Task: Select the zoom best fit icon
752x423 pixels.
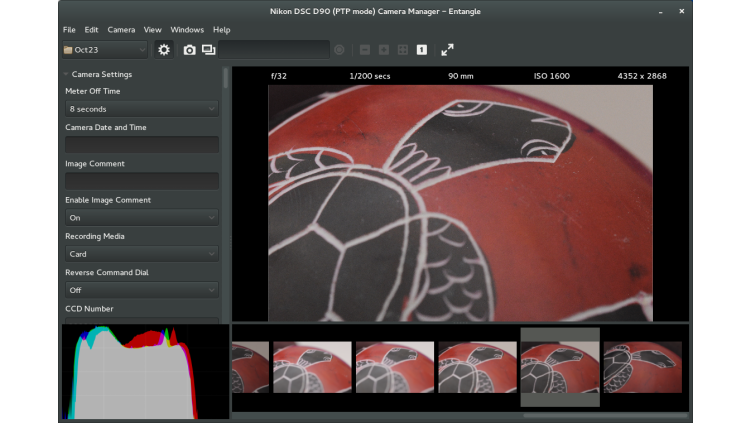Action: (x=403, y=50)
